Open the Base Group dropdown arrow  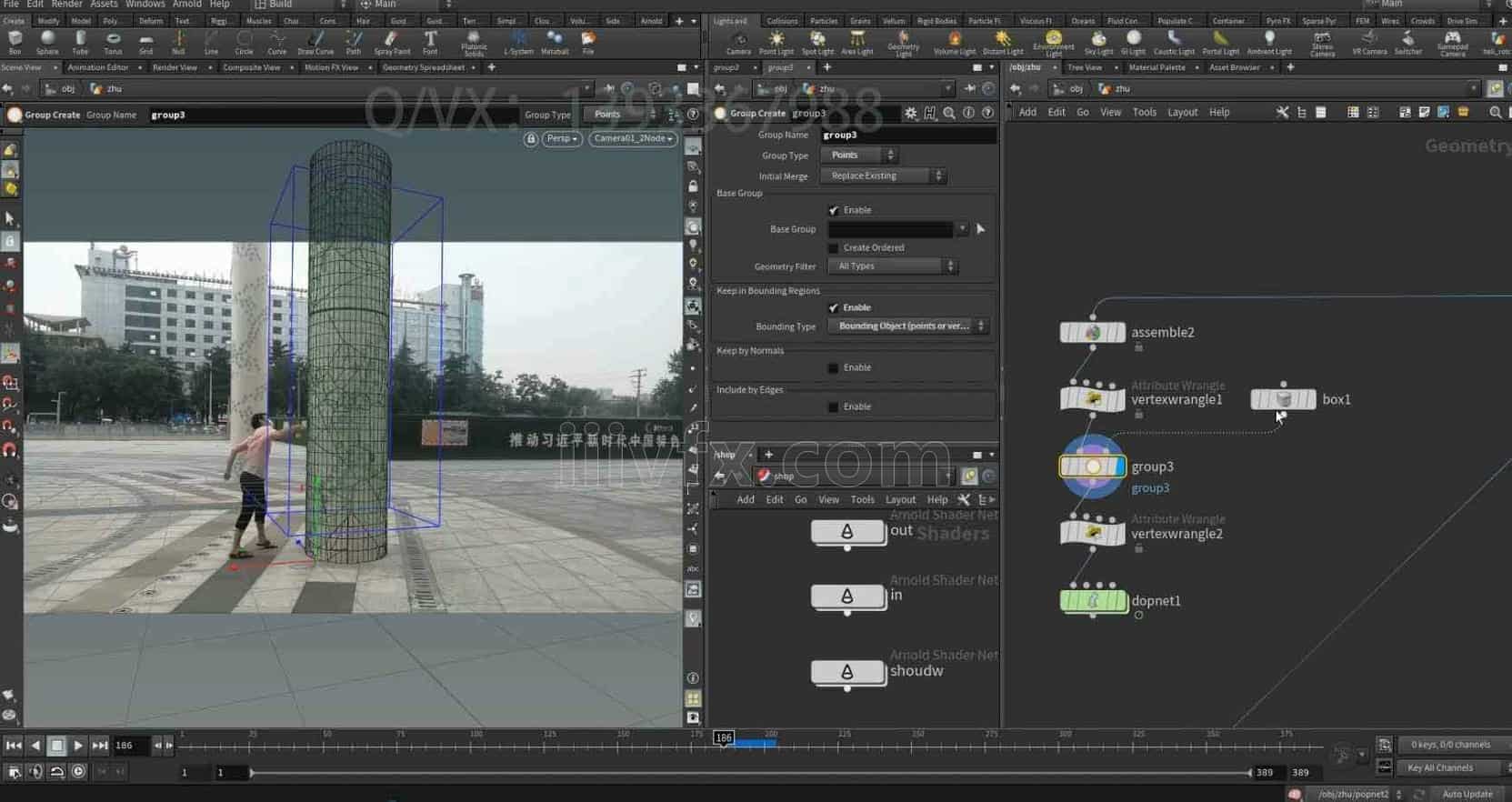962,229
